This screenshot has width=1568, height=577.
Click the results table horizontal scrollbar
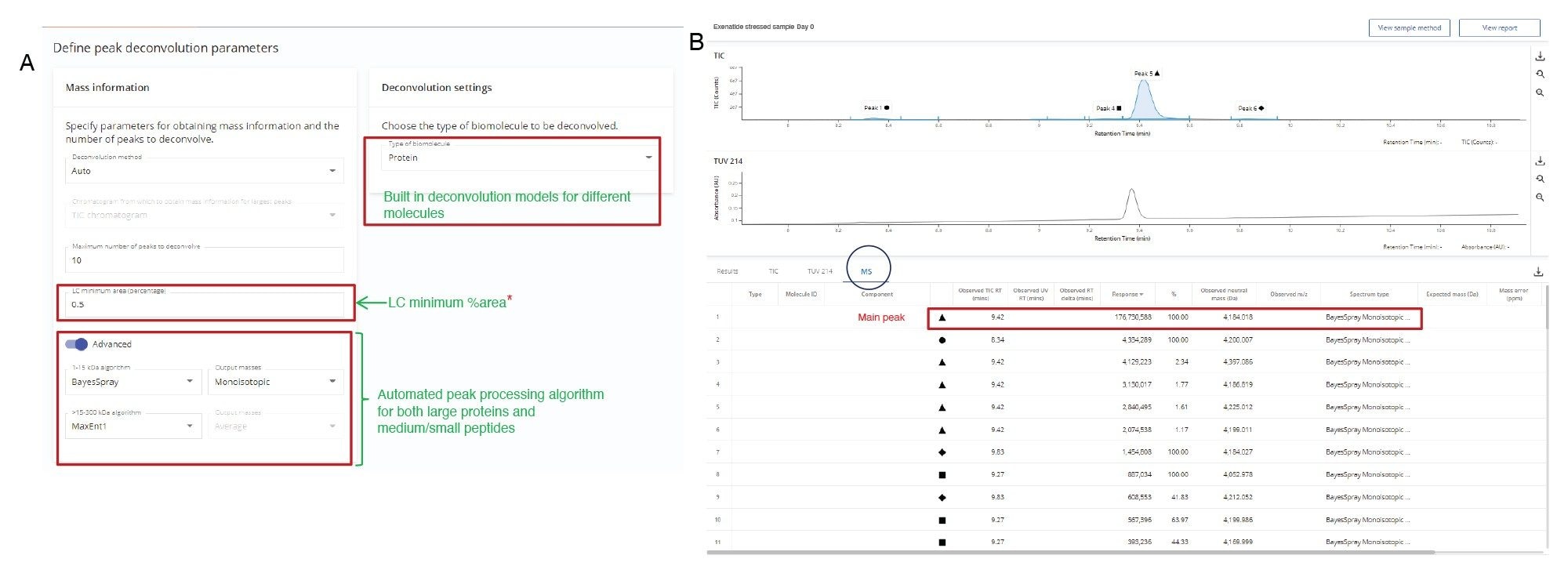tap(1070, 552)
